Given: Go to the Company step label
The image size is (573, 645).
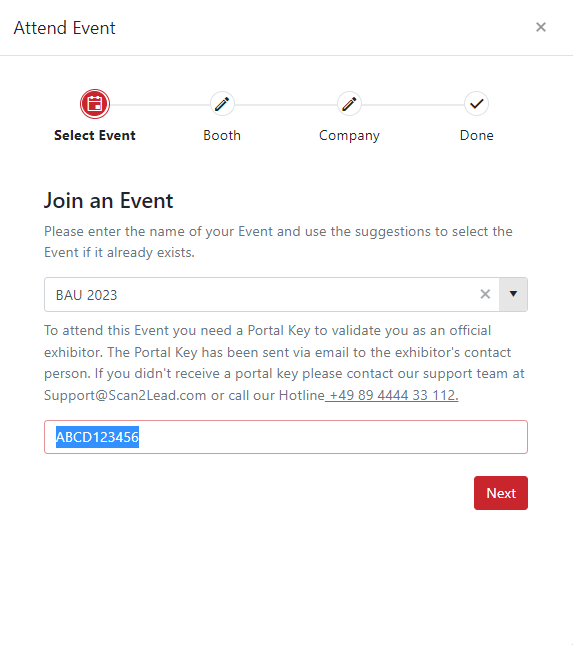Looking at the screenshot, I should click(349, 136).
